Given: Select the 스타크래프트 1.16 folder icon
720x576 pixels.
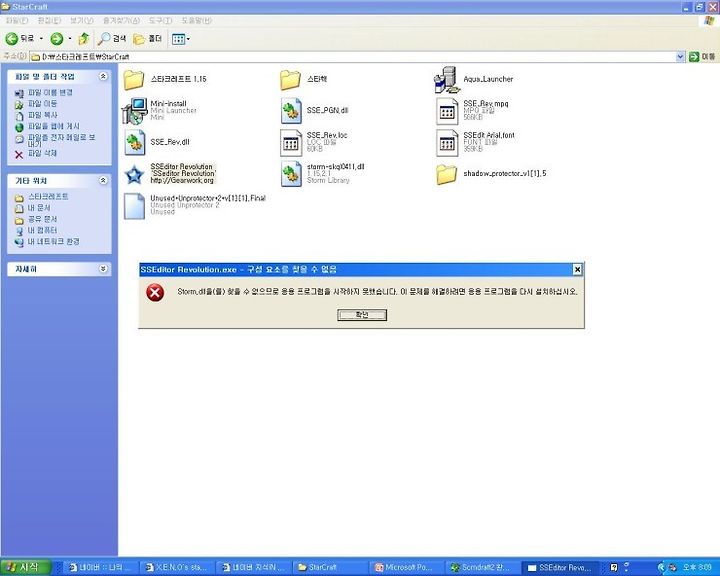Looking at the screenshot, I should pyautogui.click(x=134, y=80).
